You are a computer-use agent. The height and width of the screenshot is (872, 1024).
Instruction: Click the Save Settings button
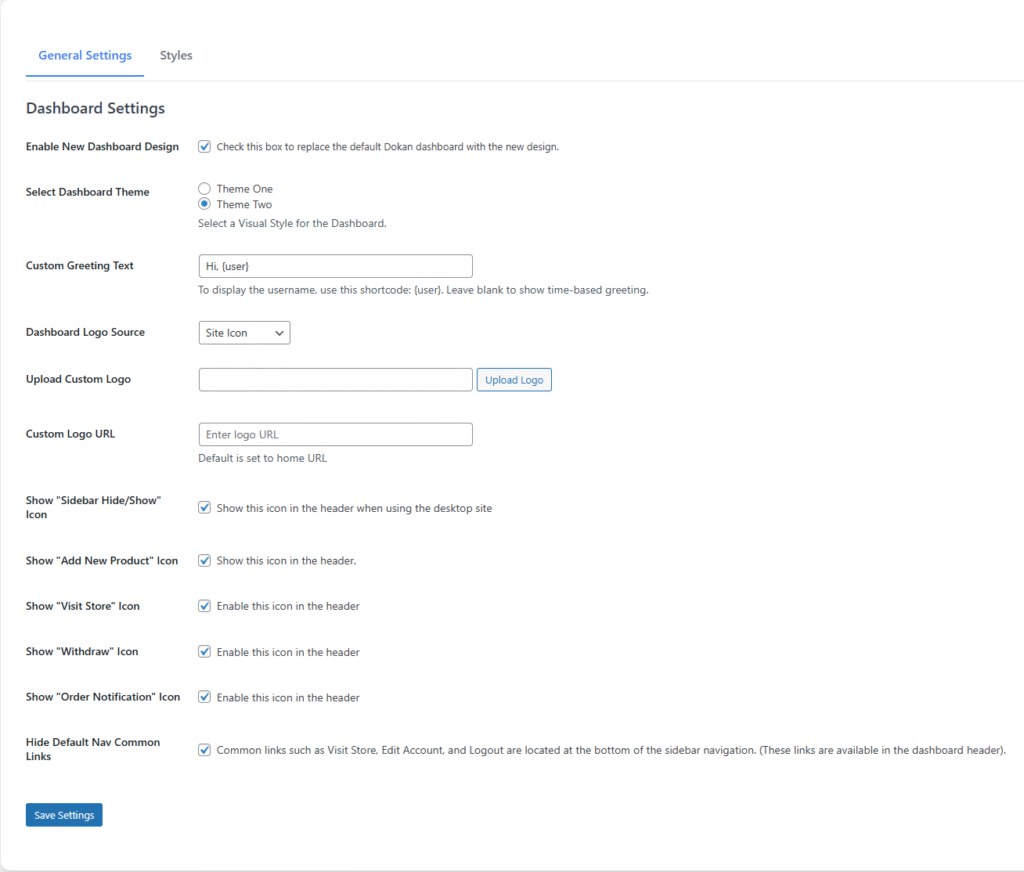point(64,815)
